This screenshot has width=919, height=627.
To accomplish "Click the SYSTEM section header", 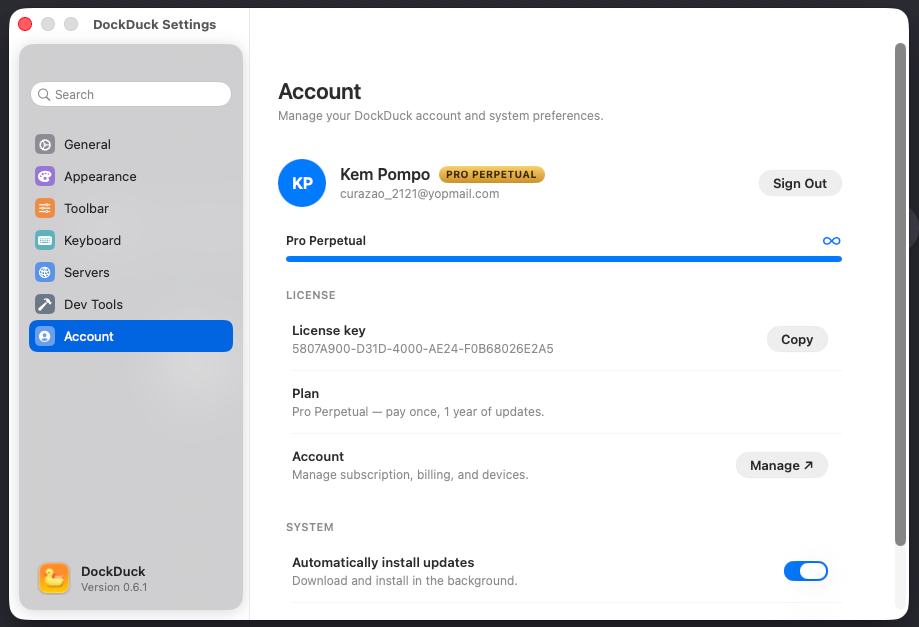I will tap(309, 527).
